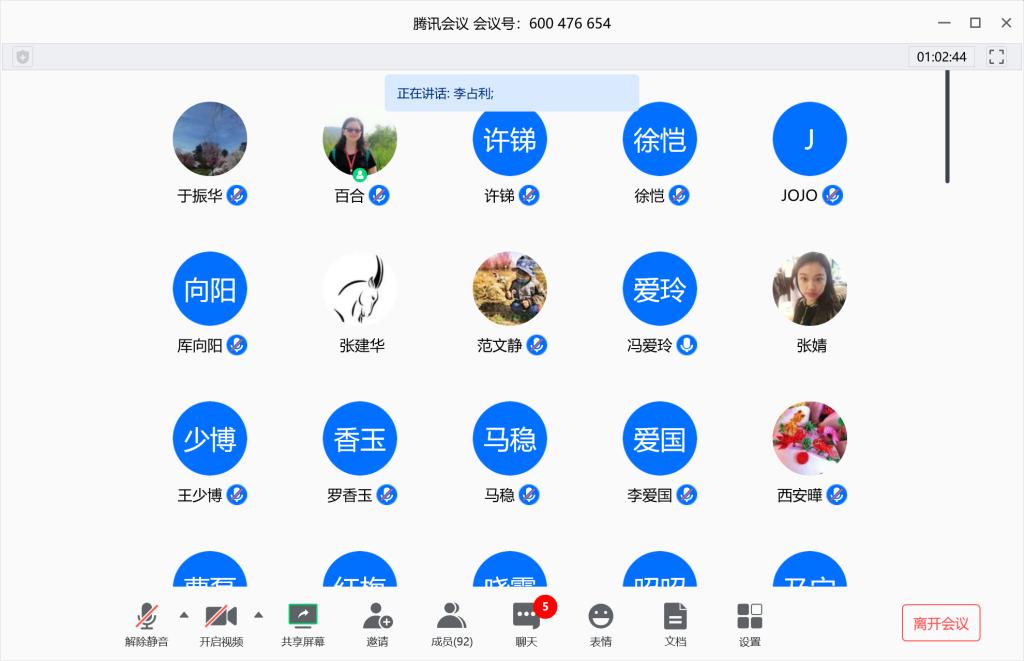
Task: Click the speaking indicator banner for 李占利
Action: (x=511, y=93)
